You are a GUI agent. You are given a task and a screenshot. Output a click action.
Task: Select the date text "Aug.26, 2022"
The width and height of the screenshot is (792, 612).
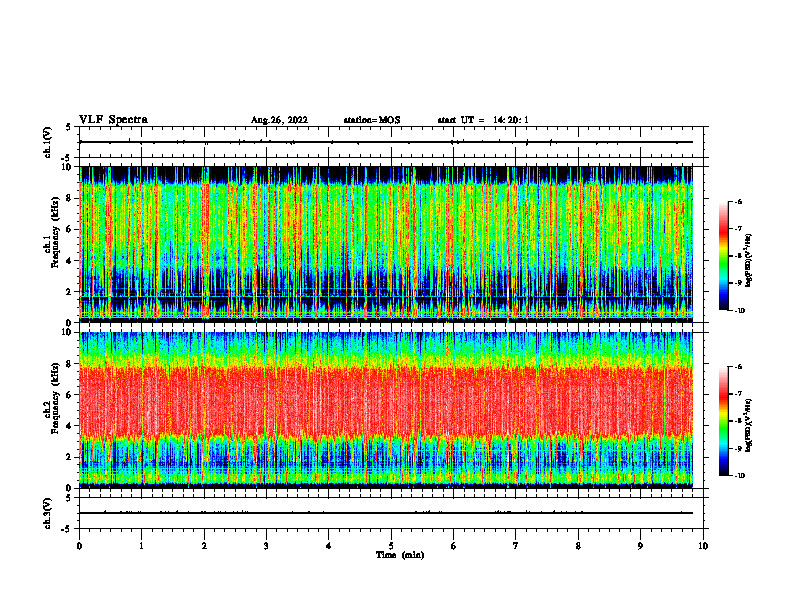[279, 120]
